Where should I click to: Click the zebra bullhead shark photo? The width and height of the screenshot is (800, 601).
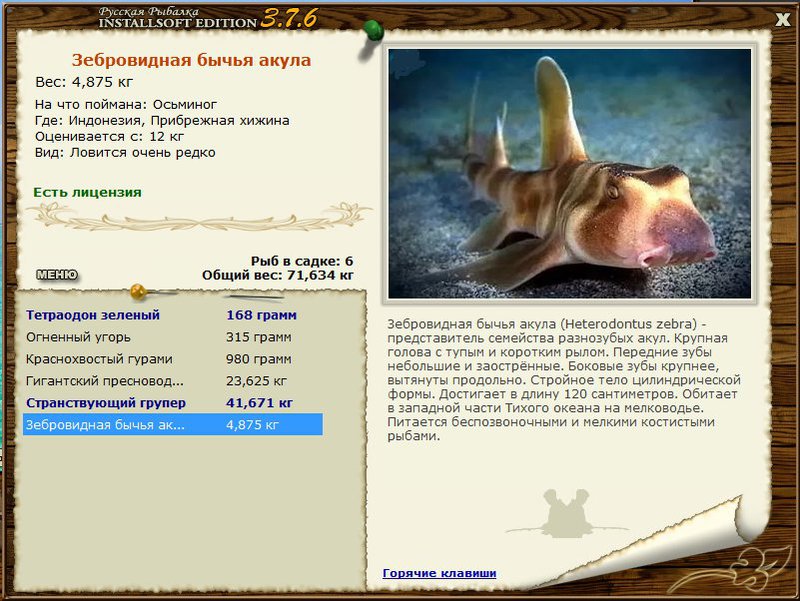[569, 173]
